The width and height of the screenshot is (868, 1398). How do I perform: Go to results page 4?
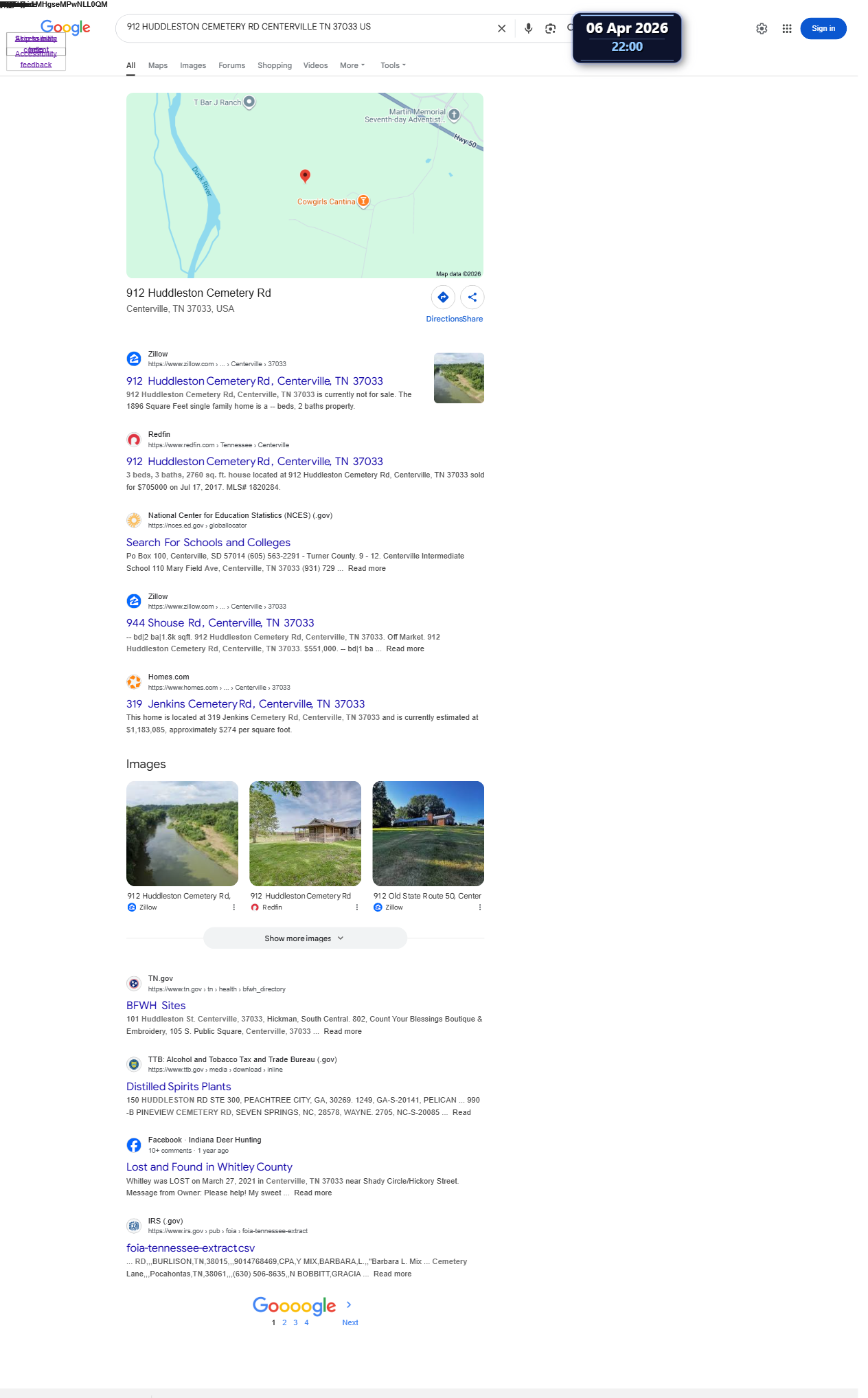click(306, 1322)
